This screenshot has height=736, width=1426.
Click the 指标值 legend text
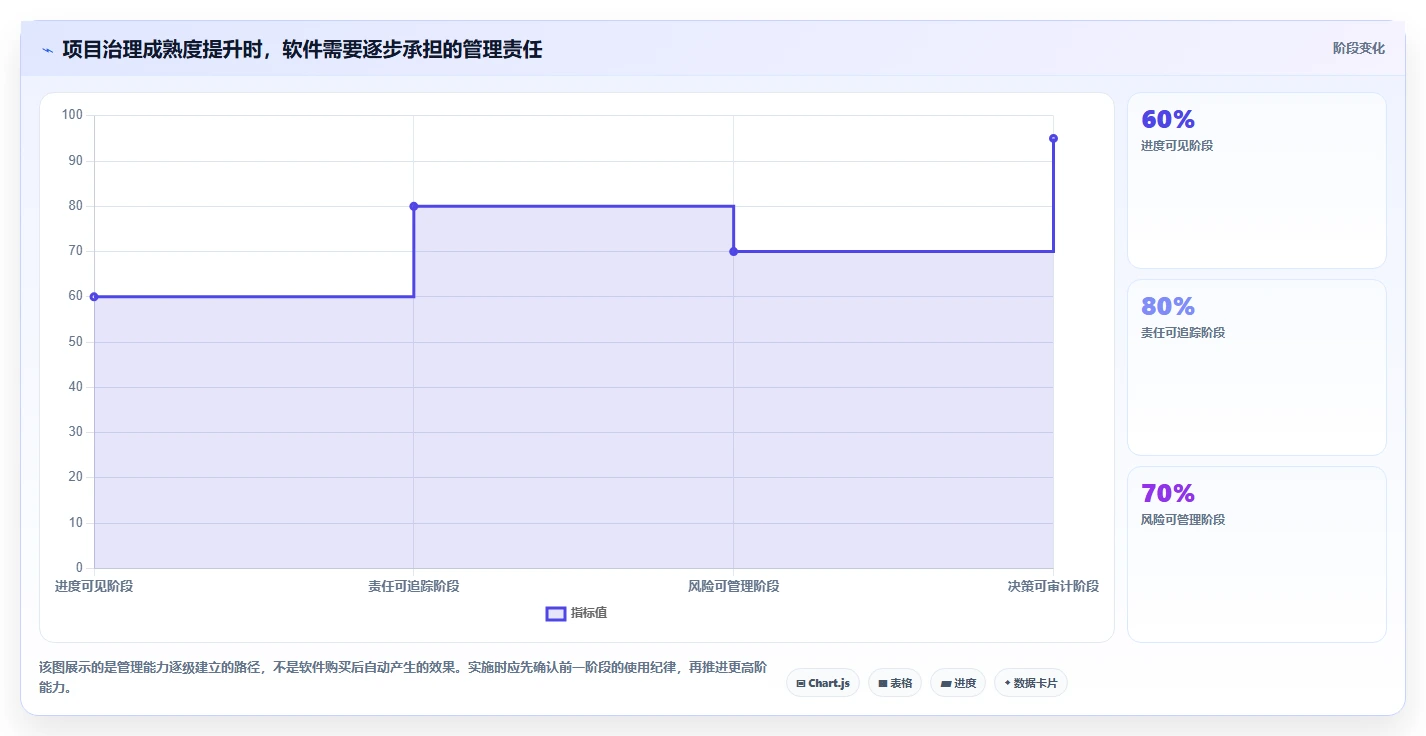[589, 613]
